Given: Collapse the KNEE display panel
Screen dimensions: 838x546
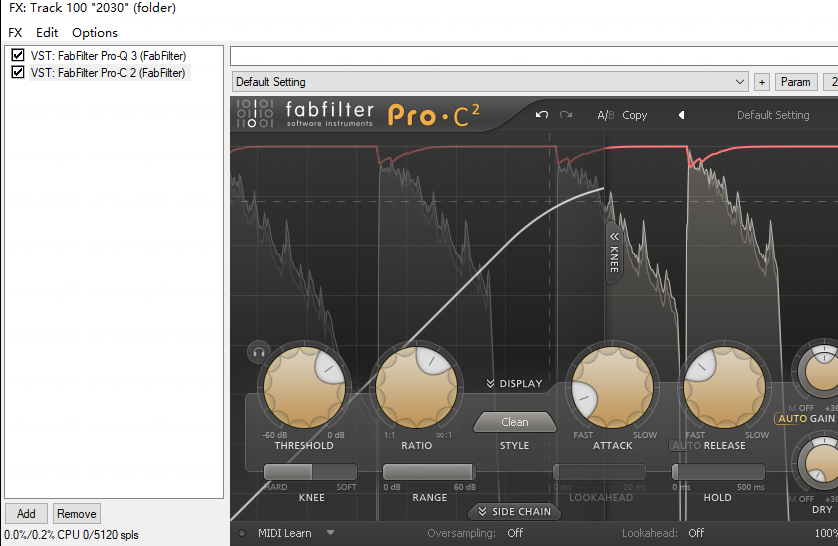Looking at the screenshot, I should click(615, 252).
